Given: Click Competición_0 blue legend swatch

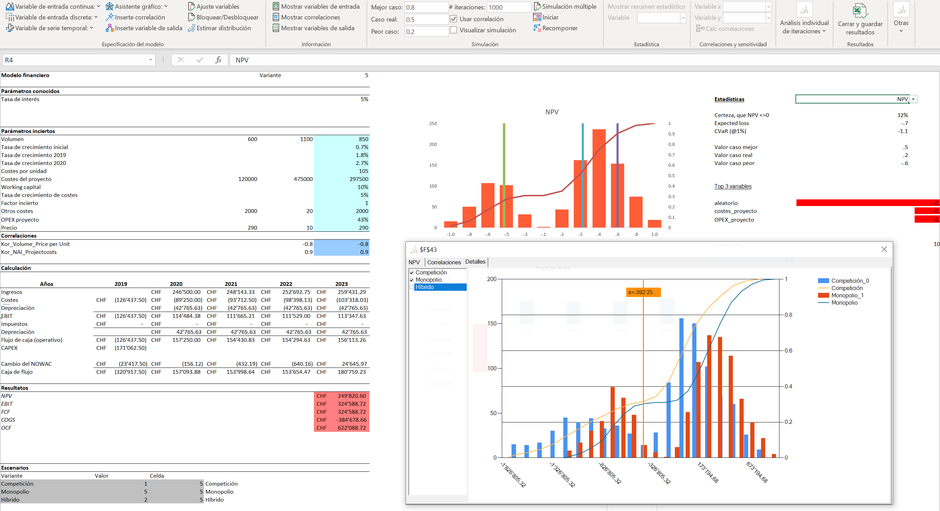Looking at the screenshot, I should point(823,281).
